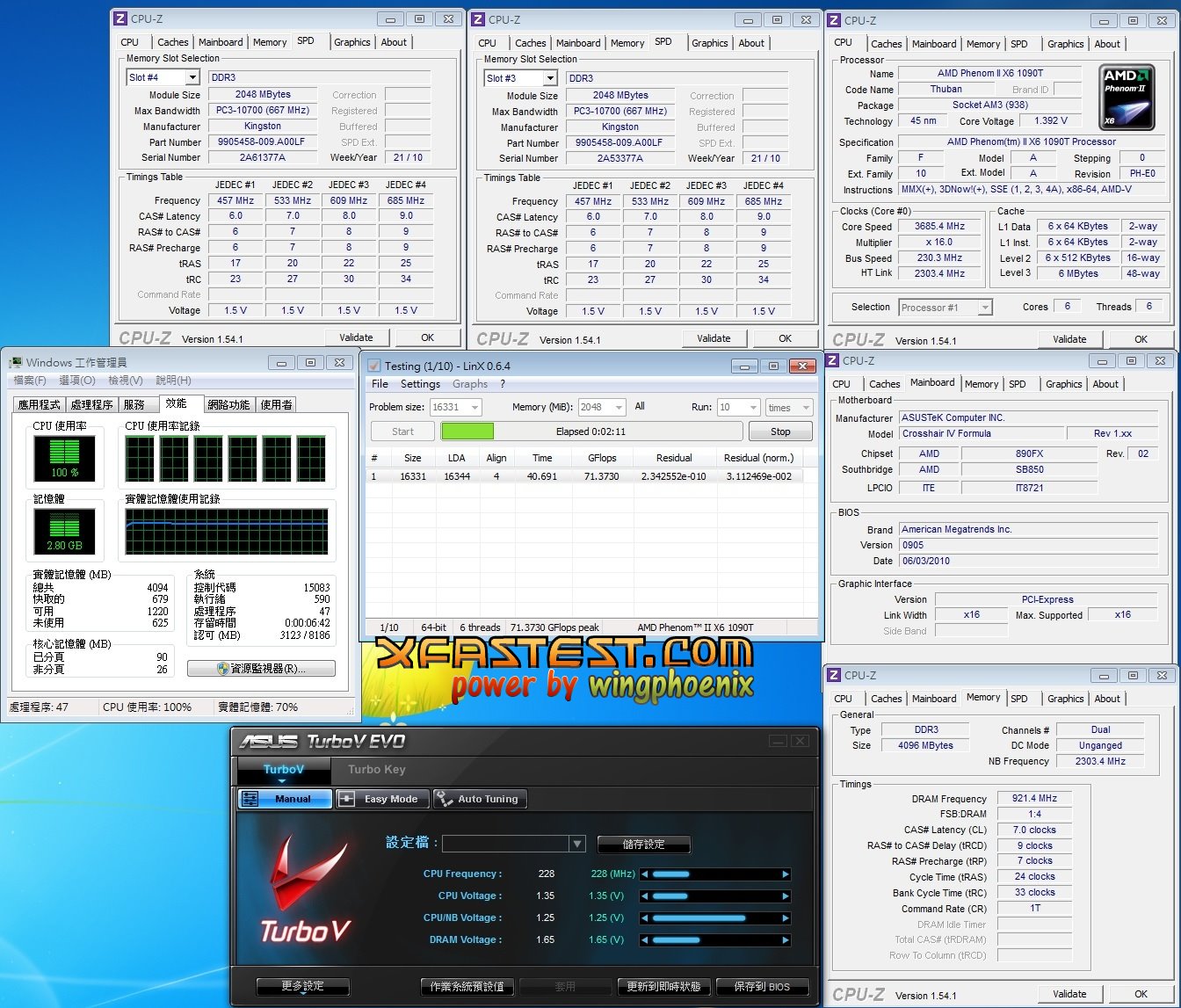Open LinX Settings menu
1181x1008 pixels.
coord(420,384)
